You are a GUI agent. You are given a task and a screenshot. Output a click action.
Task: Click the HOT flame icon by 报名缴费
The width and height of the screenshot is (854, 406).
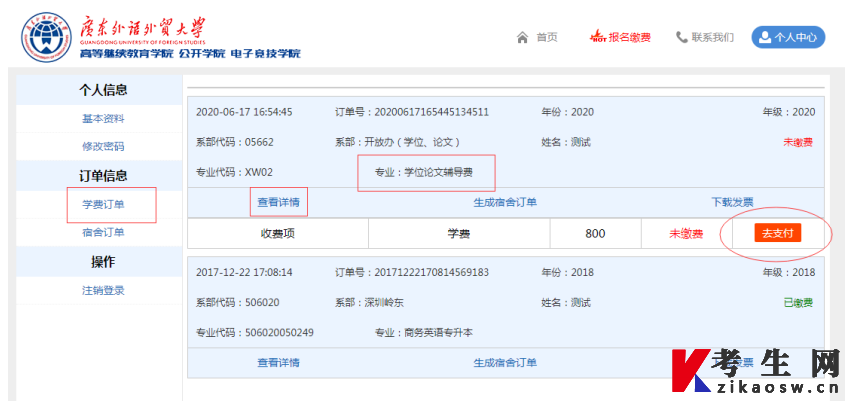pos(599,37)
